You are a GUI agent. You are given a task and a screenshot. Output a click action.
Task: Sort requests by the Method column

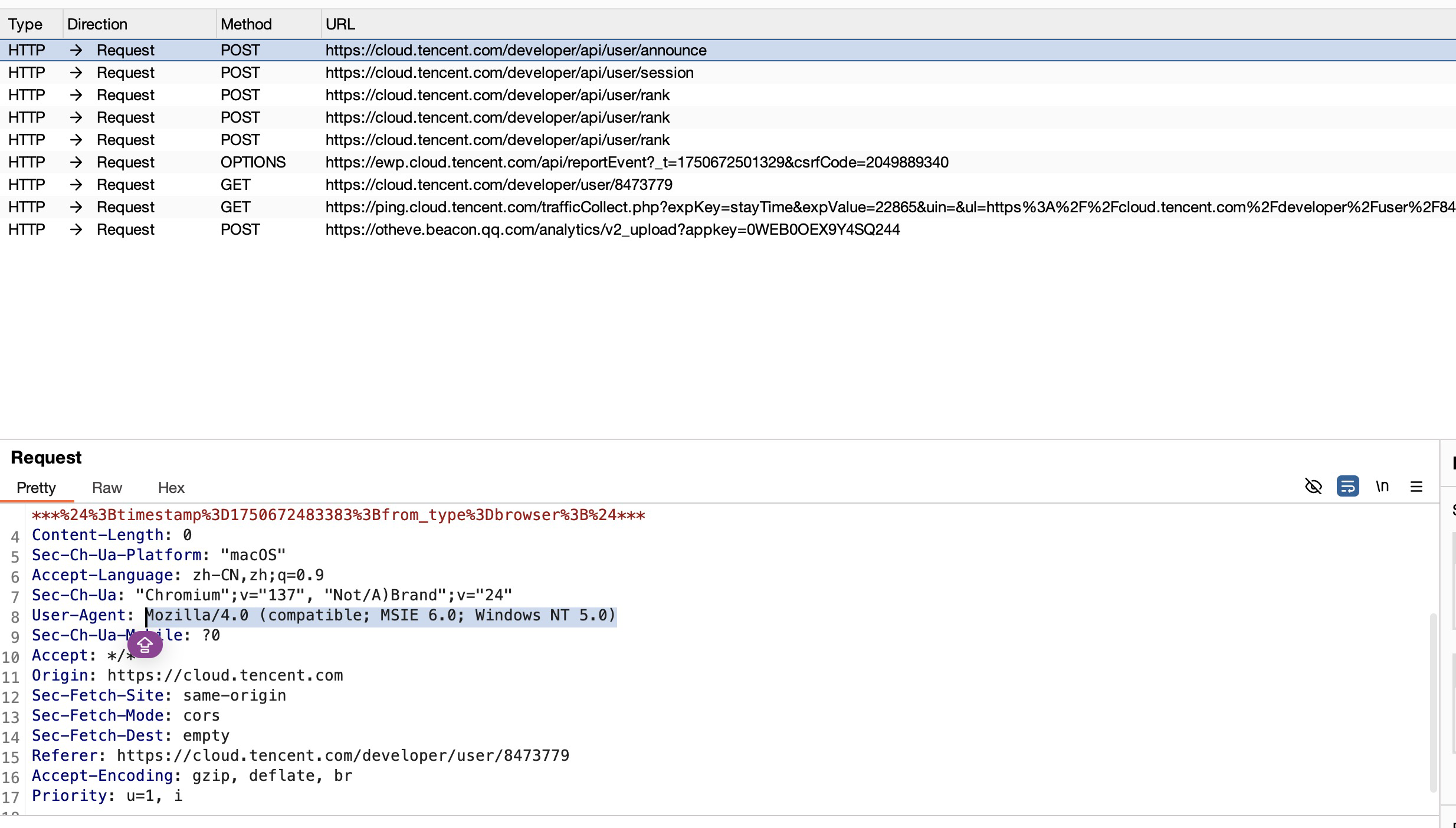[247, 24]
